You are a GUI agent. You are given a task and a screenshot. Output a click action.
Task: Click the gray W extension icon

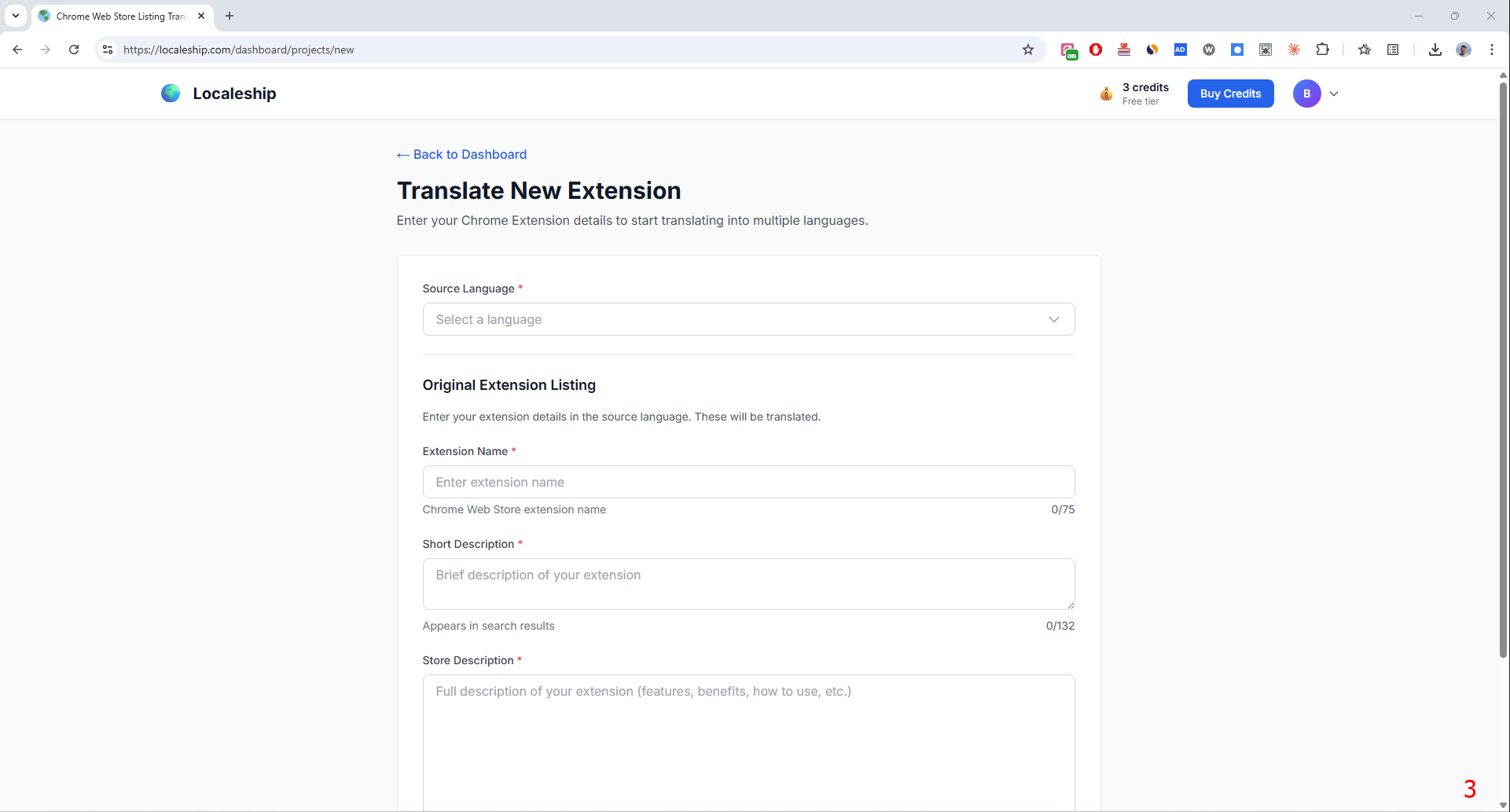pos(1208,49)
